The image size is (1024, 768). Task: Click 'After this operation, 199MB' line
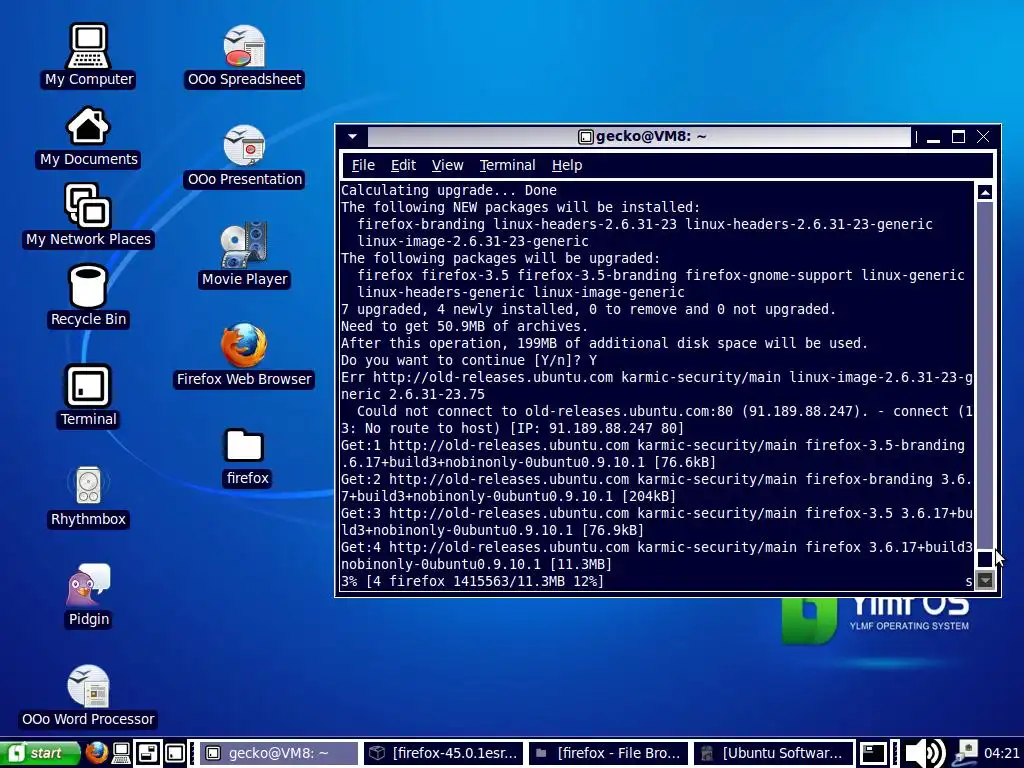(604, 343)
